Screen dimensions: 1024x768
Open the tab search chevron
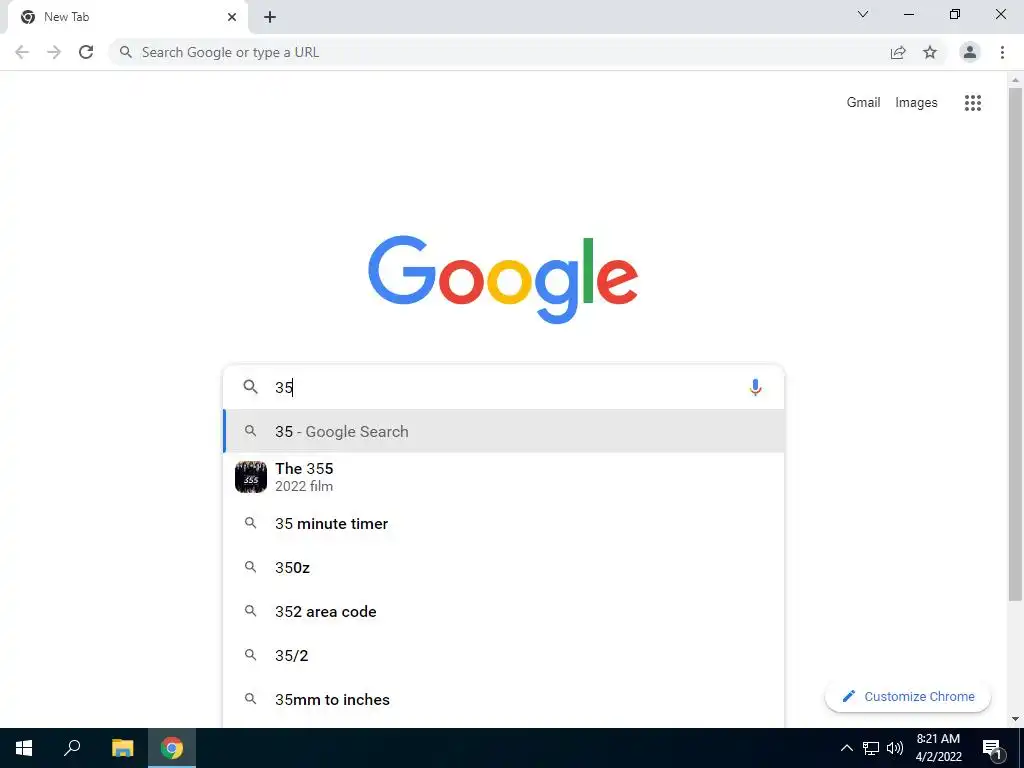coord(863,14)
